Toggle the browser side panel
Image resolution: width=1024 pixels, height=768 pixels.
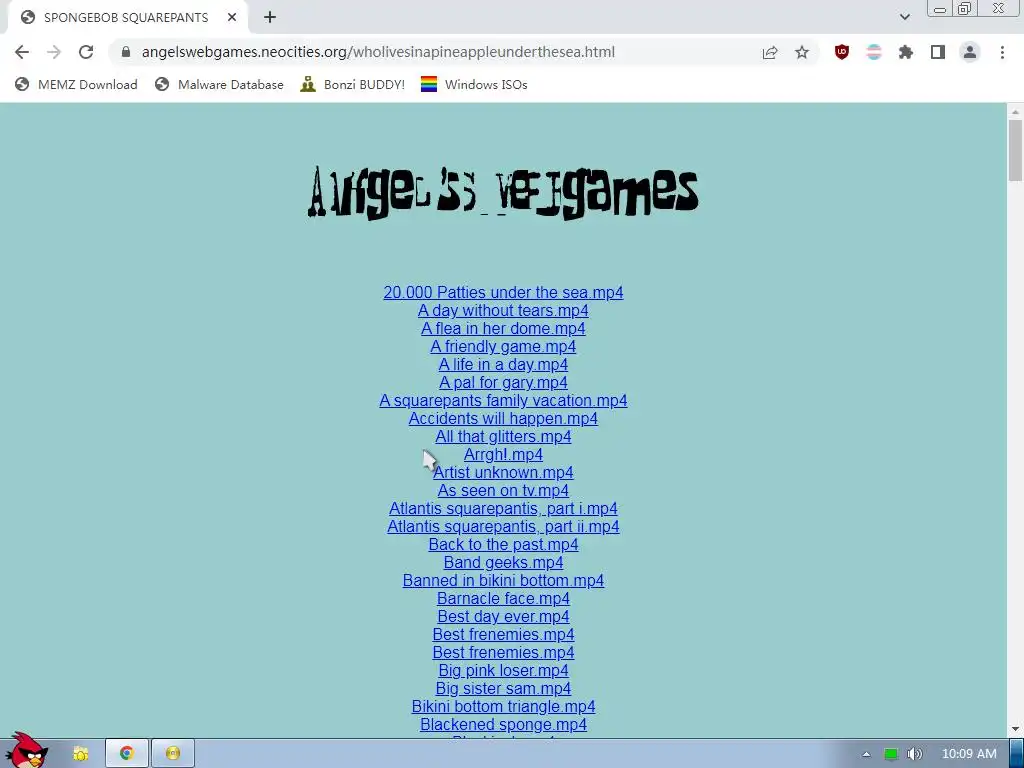[938, 52]
